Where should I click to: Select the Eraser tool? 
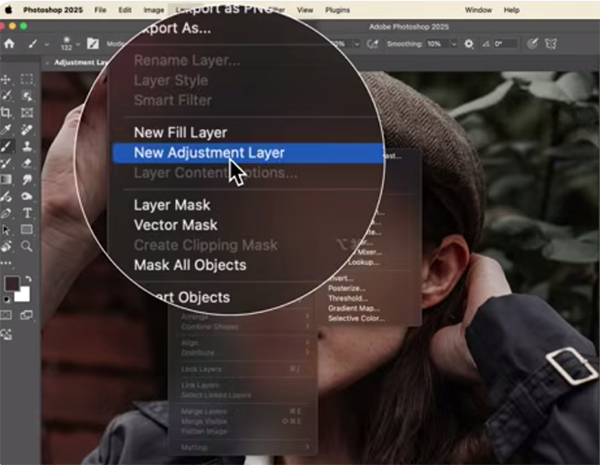27,163
